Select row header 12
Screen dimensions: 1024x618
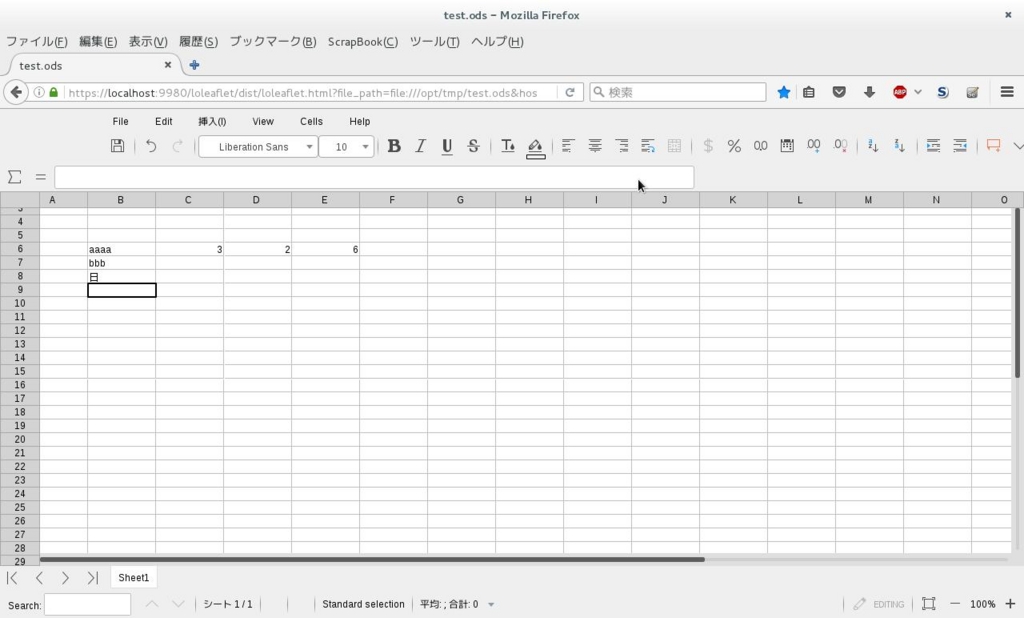(20, 331)
